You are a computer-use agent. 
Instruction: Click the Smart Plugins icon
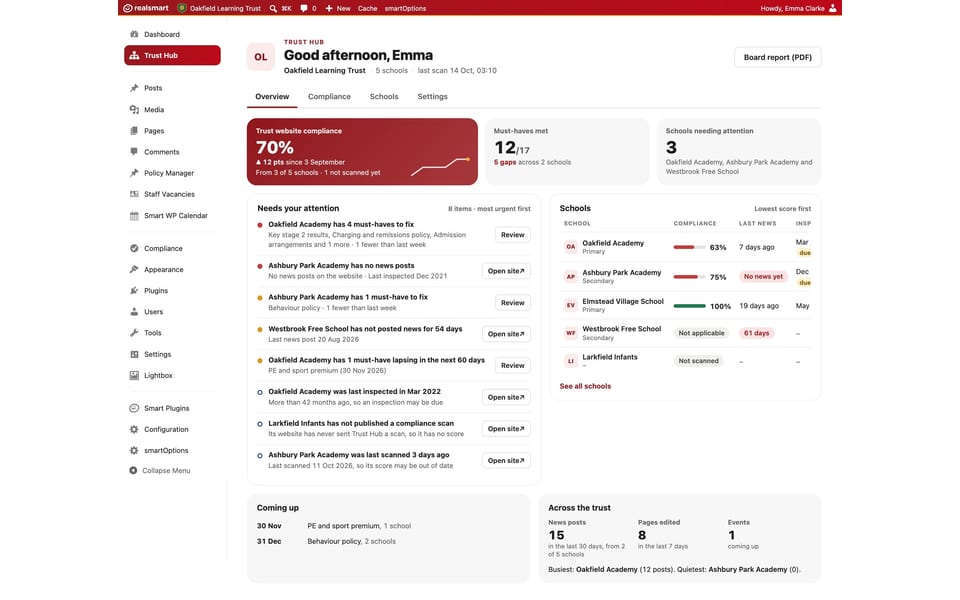134,408
